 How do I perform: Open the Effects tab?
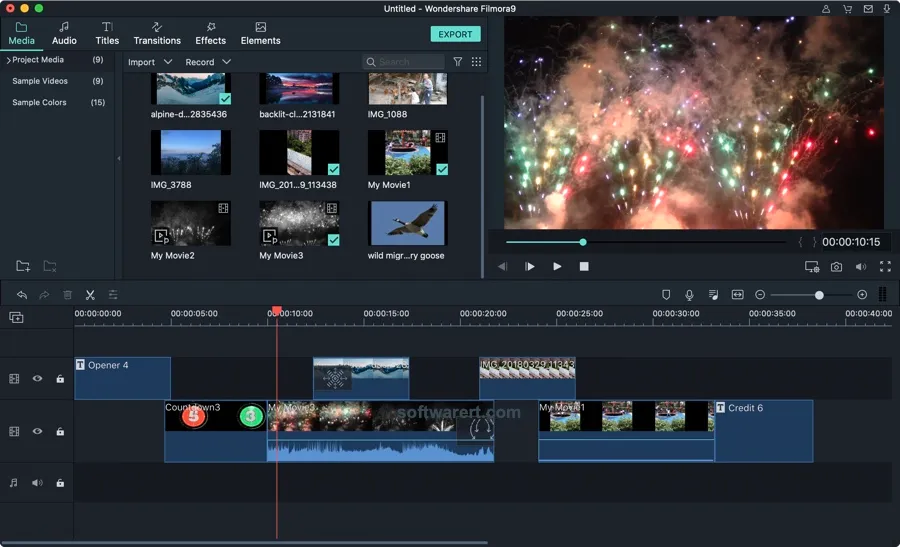click(210, 33)
